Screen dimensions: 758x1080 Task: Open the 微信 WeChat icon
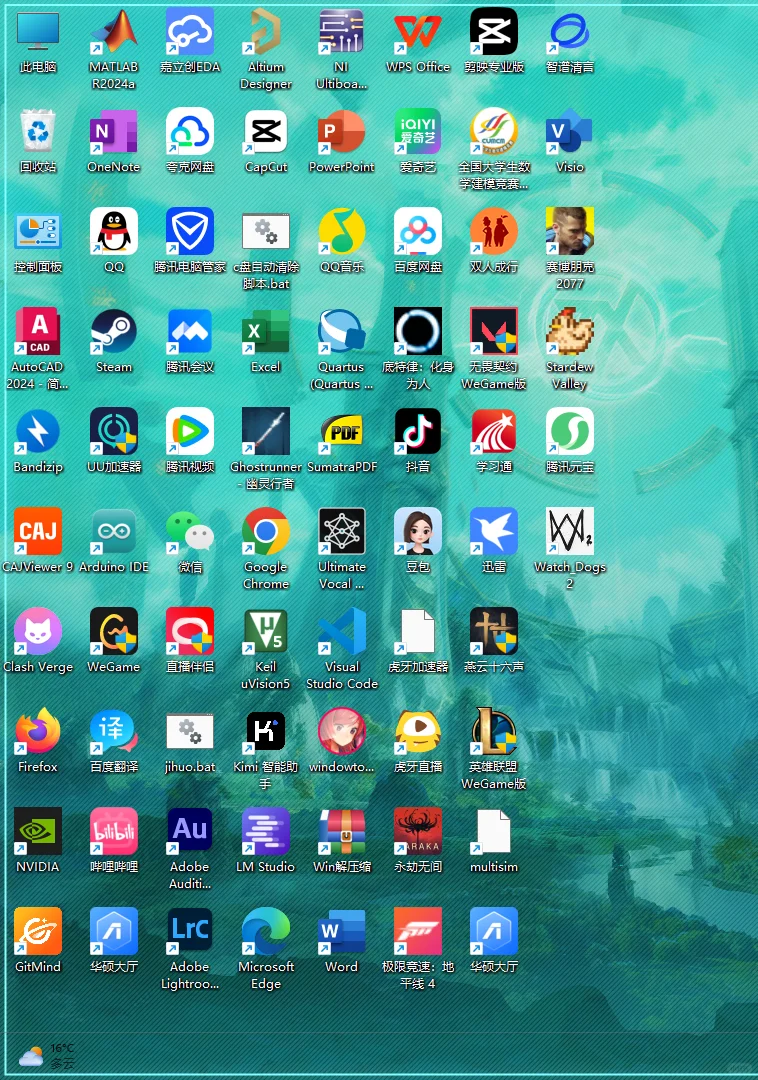coord(190,531)
